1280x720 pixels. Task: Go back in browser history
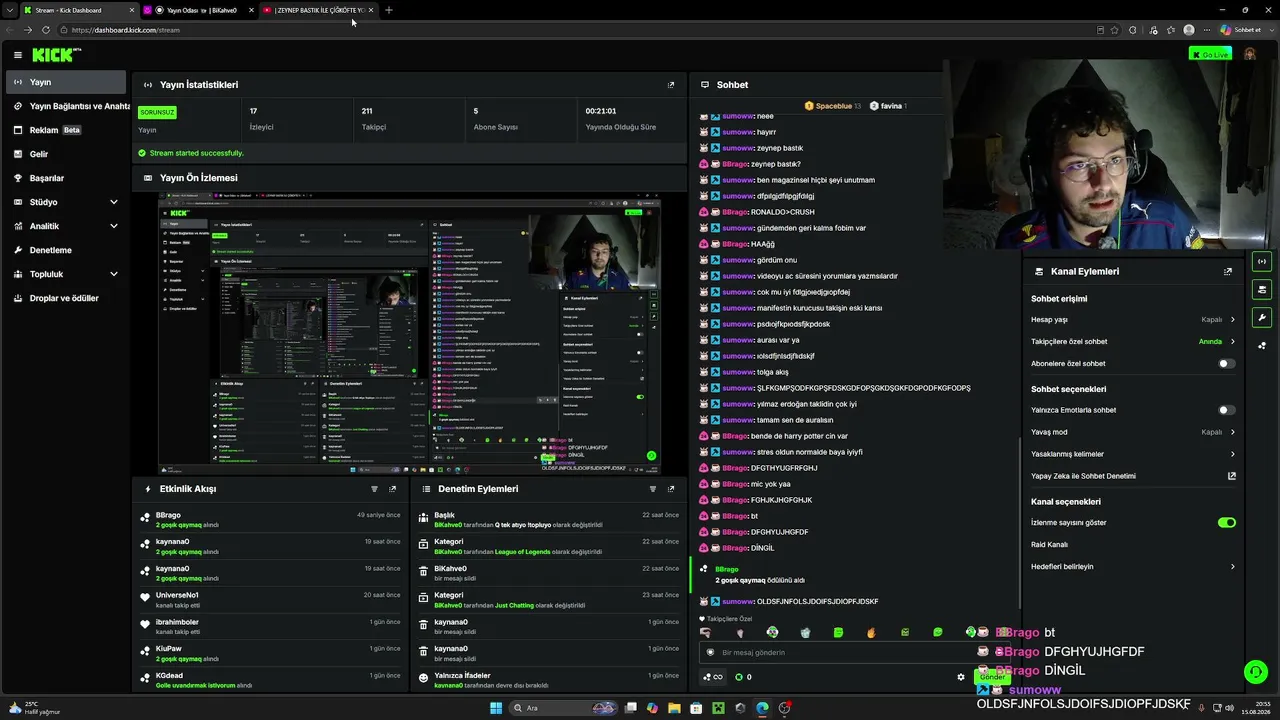coord(11,30)
